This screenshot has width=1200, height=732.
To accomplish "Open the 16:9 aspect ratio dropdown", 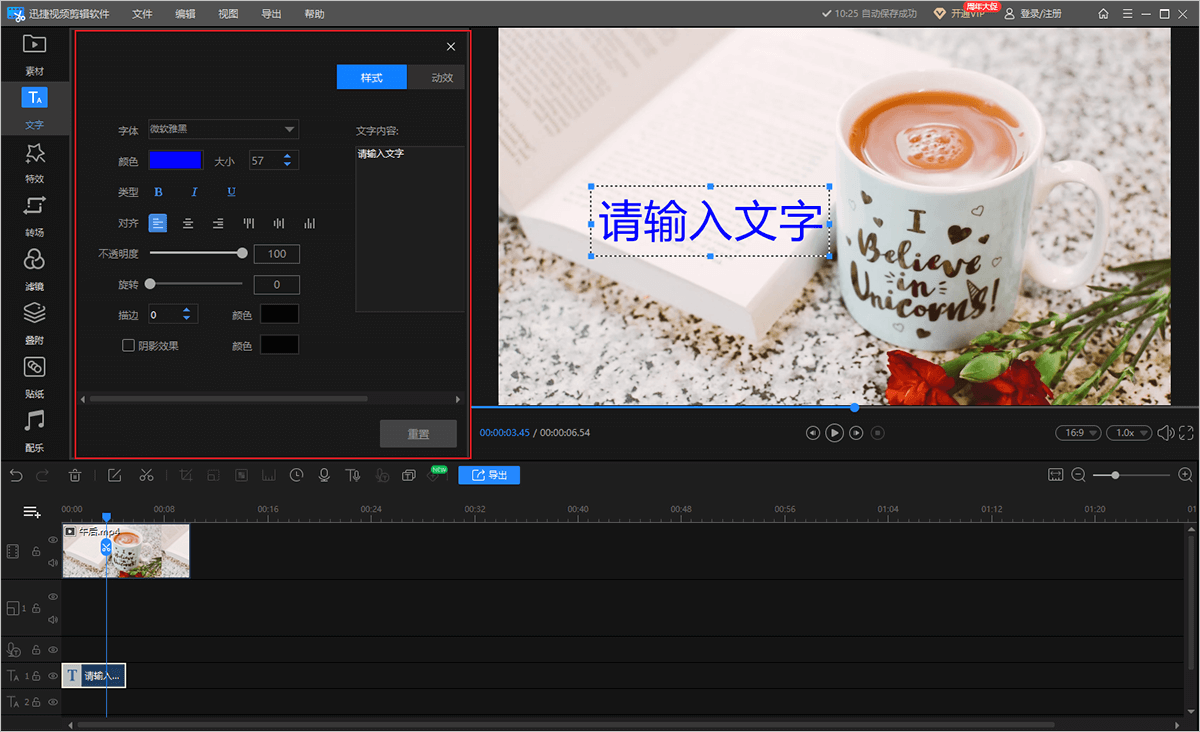I will tap(1079, 433).
